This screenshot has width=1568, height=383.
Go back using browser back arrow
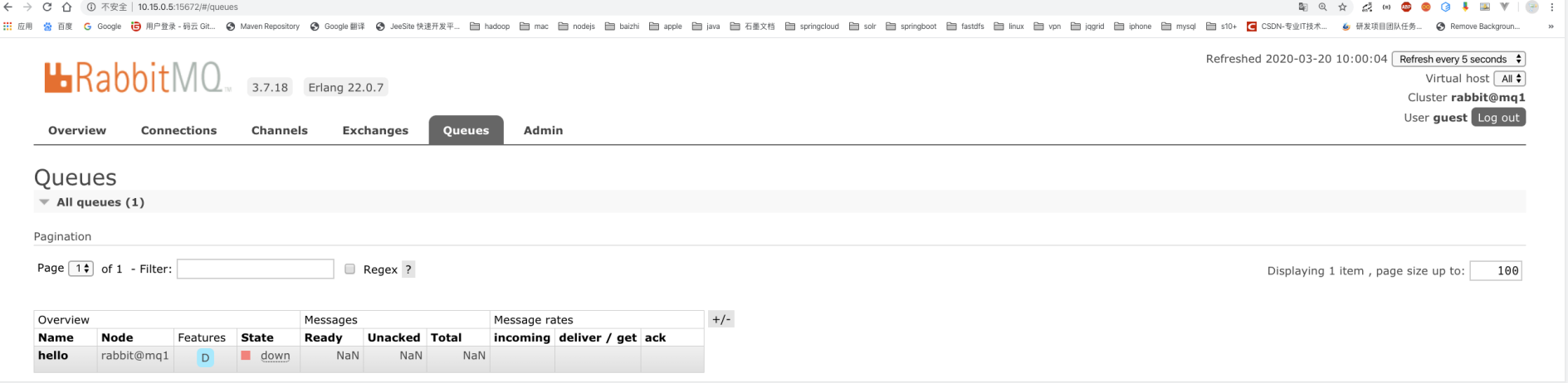pyautogui.click(x=8, y=7)
